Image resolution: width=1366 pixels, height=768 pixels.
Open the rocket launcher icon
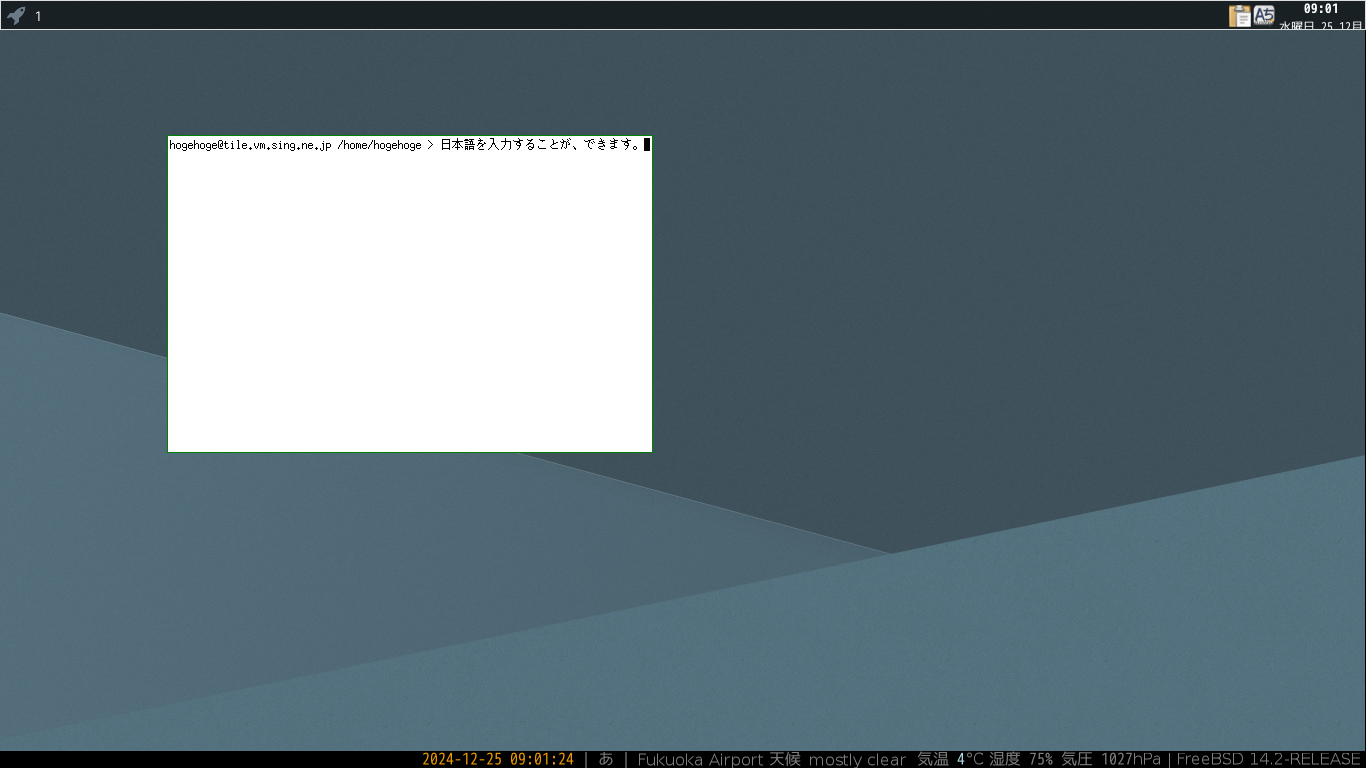tap(16, 16)
